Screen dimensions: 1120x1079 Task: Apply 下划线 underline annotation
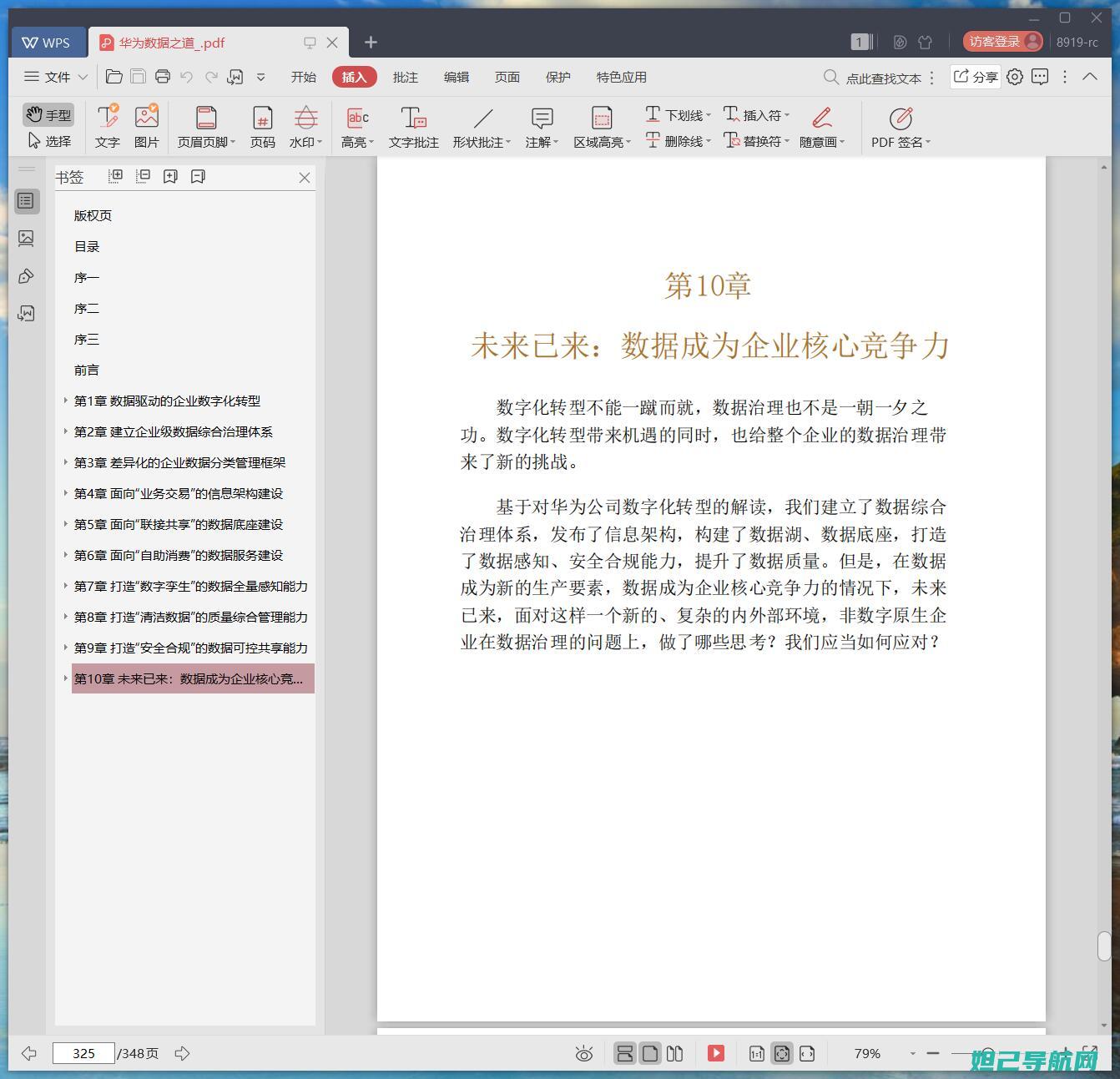click(678, 114)
